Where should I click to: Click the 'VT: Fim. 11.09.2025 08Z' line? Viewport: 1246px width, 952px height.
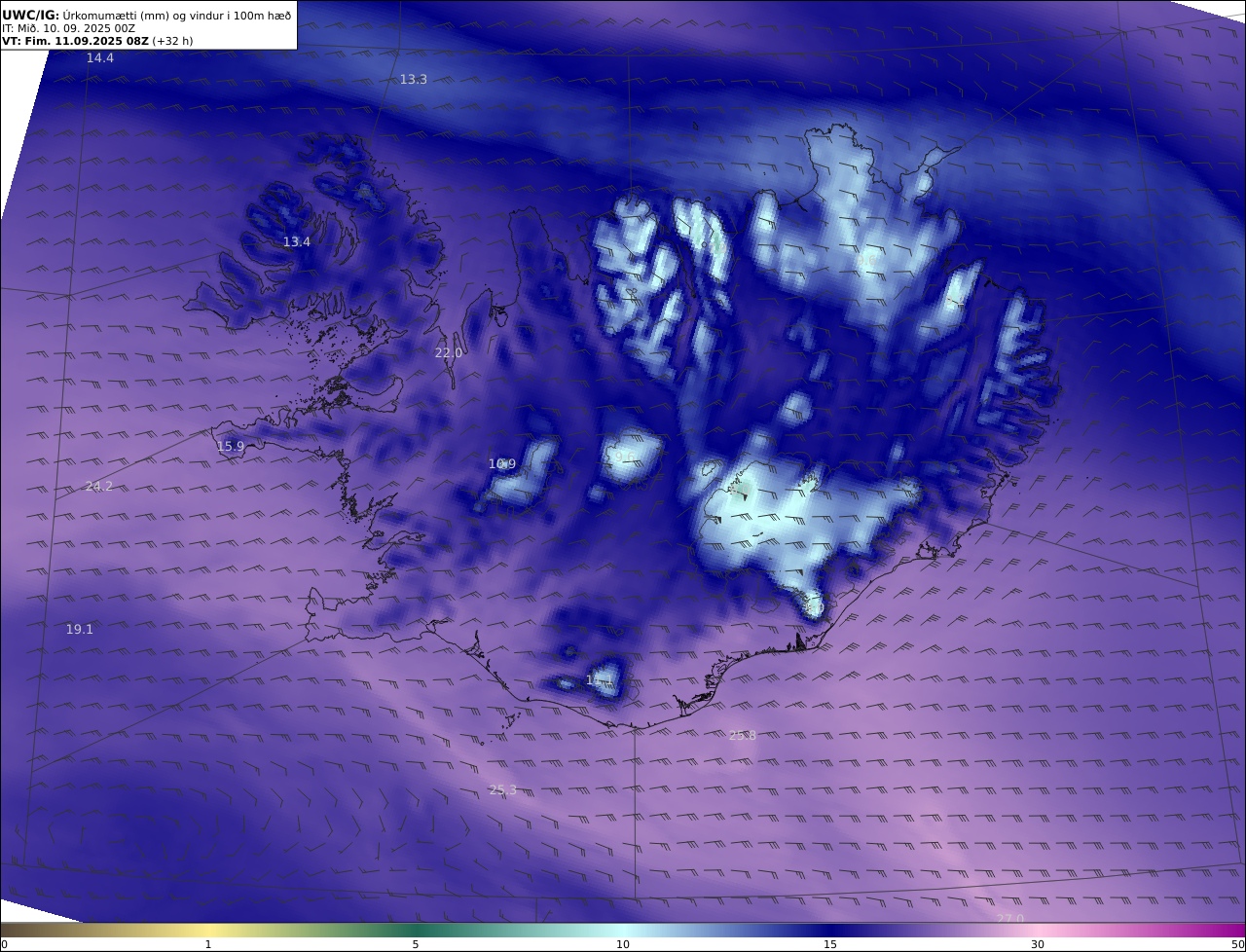[97, 41]
